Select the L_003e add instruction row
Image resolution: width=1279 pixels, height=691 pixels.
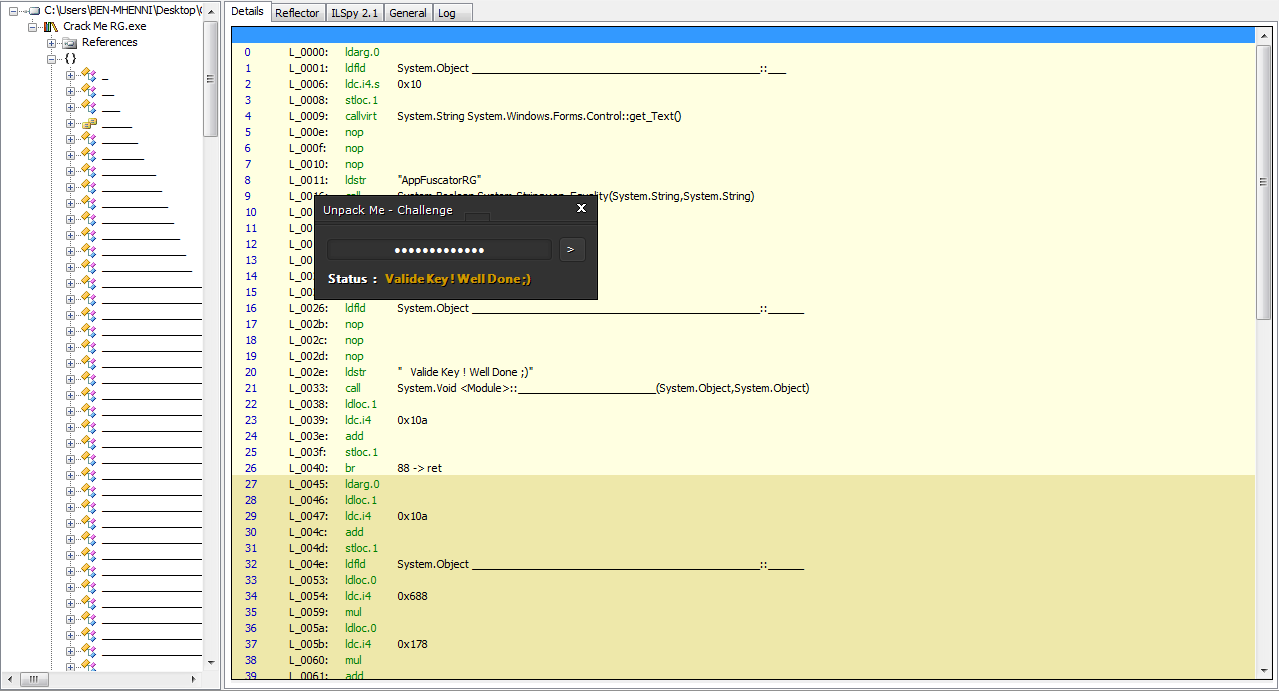coord(743,436)
